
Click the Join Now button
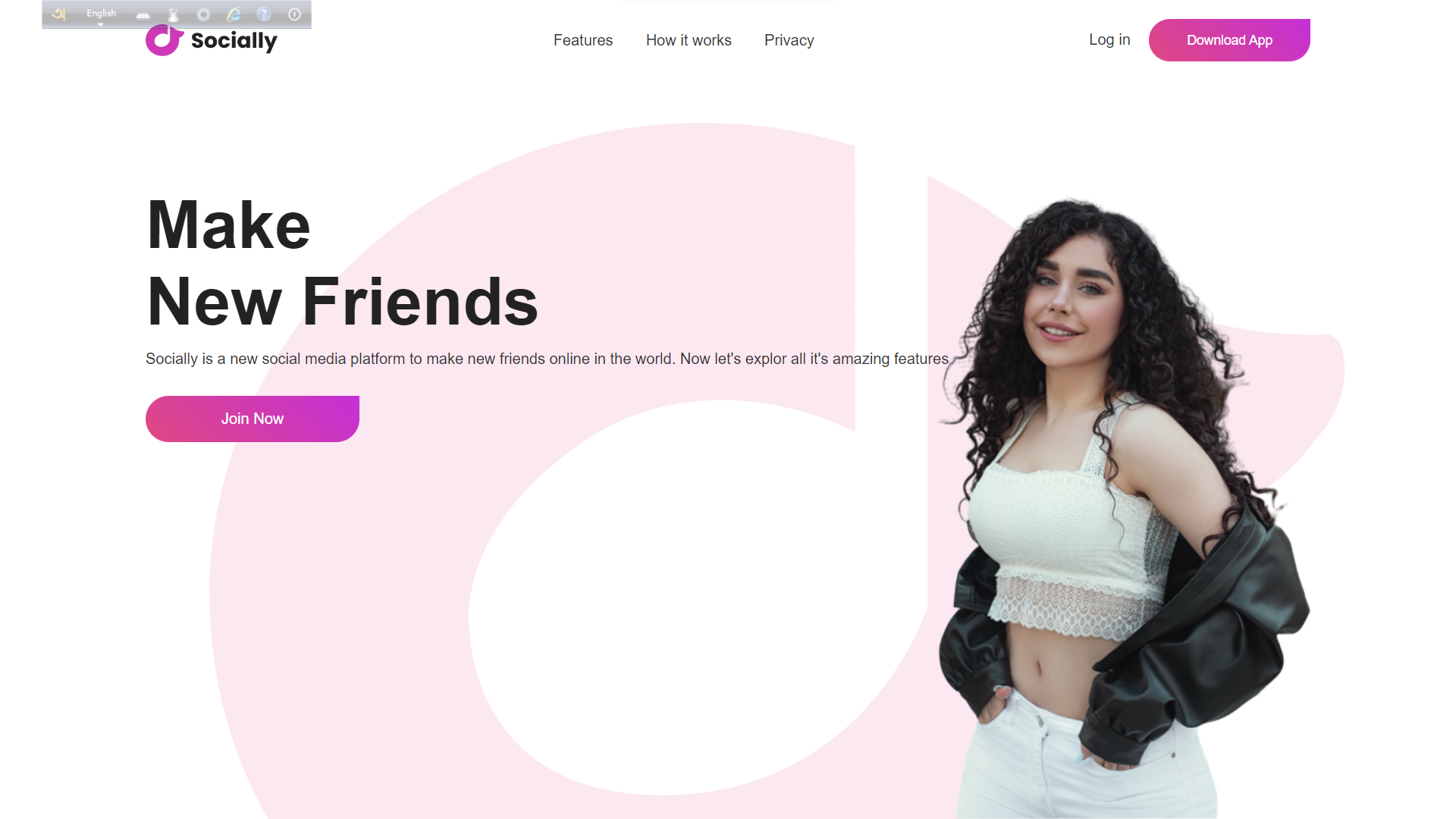[x=253, y=419]
